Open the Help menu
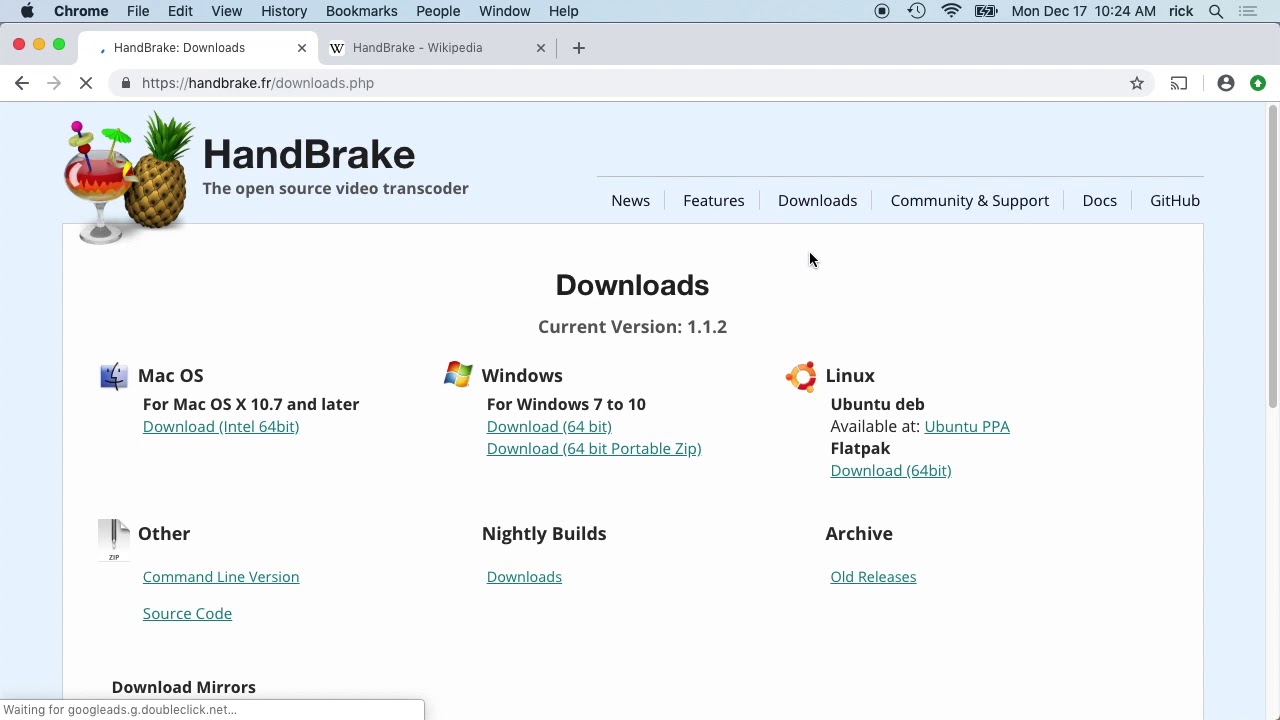Viewport: 1280px width, 720px height. pyautogui.click(x=563, y=11)
